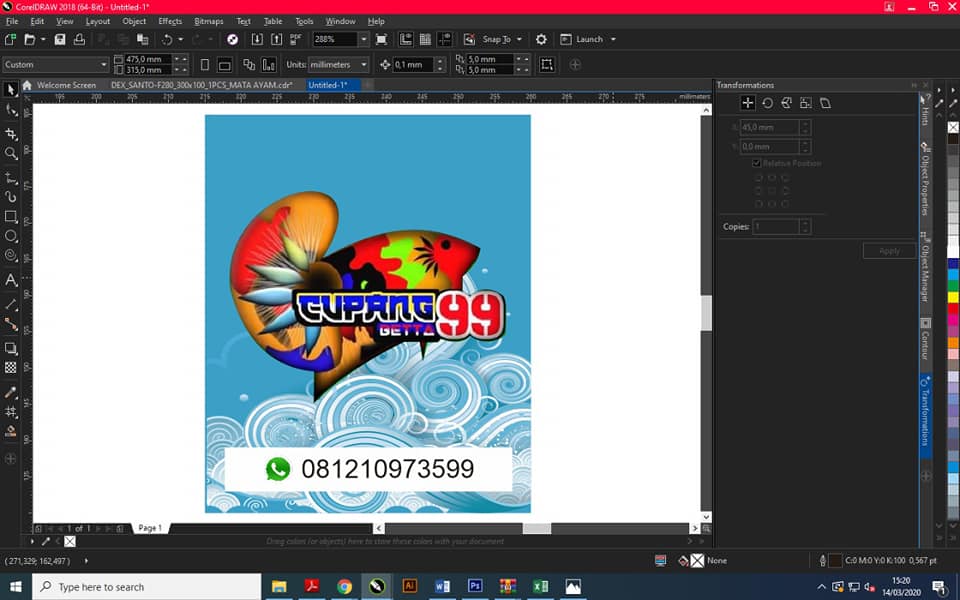Screen dimensions: 960x600
Task: Select the Shape tool
Action: click(10, 110)
